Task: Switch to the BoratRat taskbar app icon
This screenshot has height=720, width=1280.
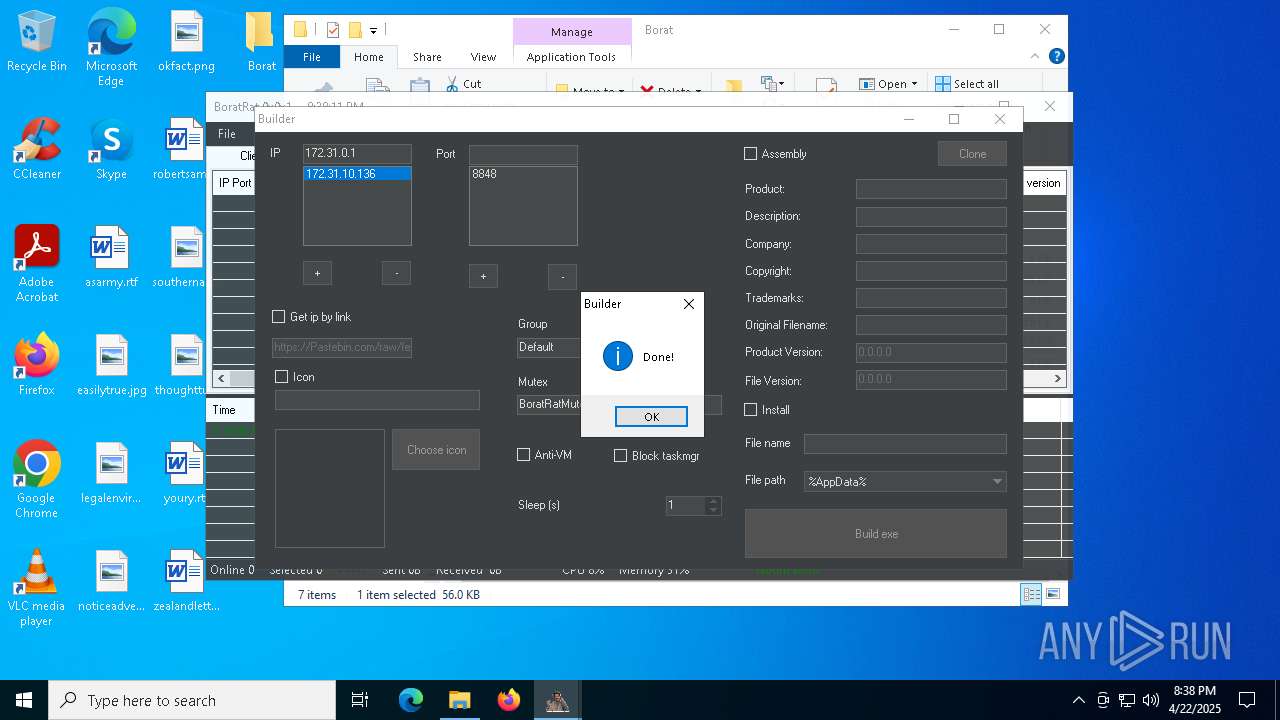Action: click(x=557, y=700)
